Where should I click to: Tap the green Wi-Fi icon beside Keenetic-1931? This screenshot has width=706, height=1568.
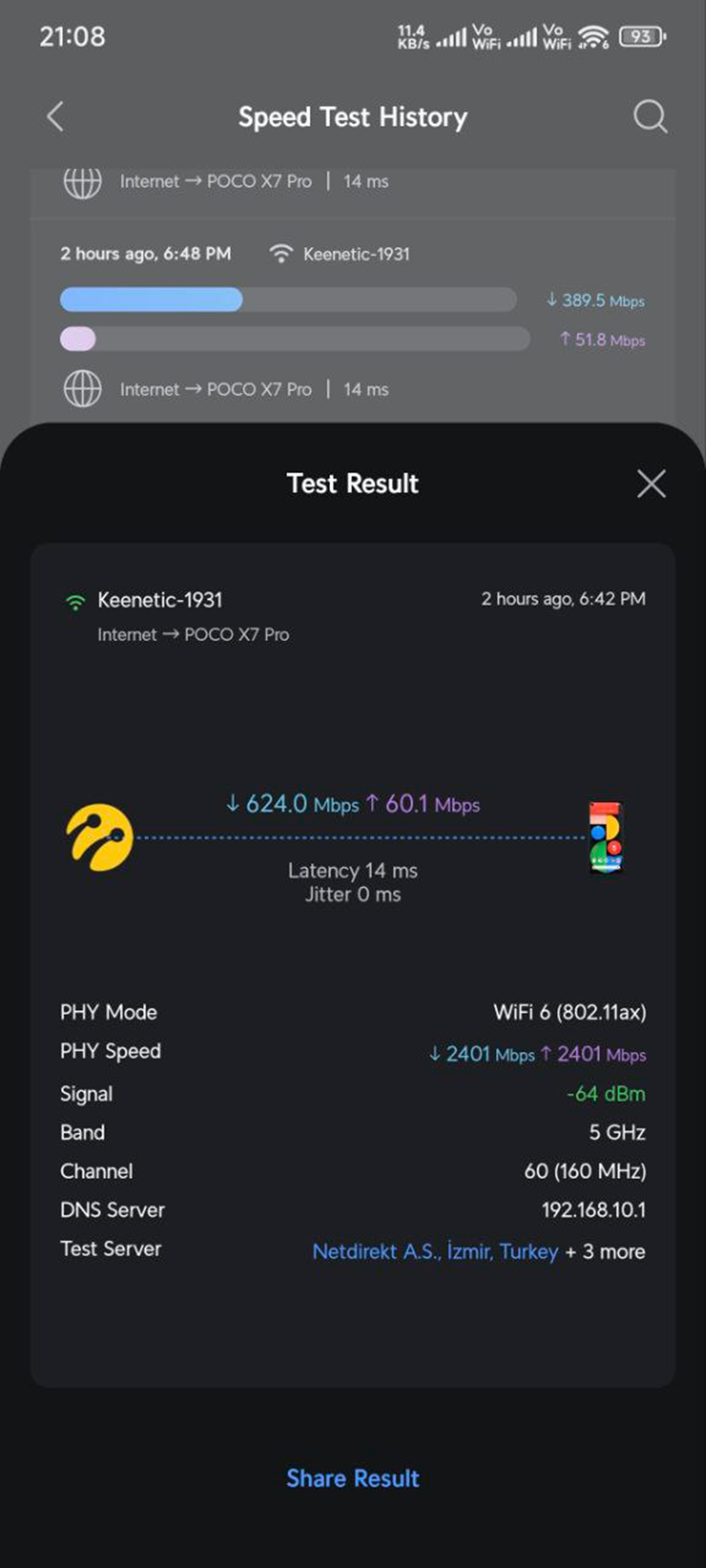75,602
